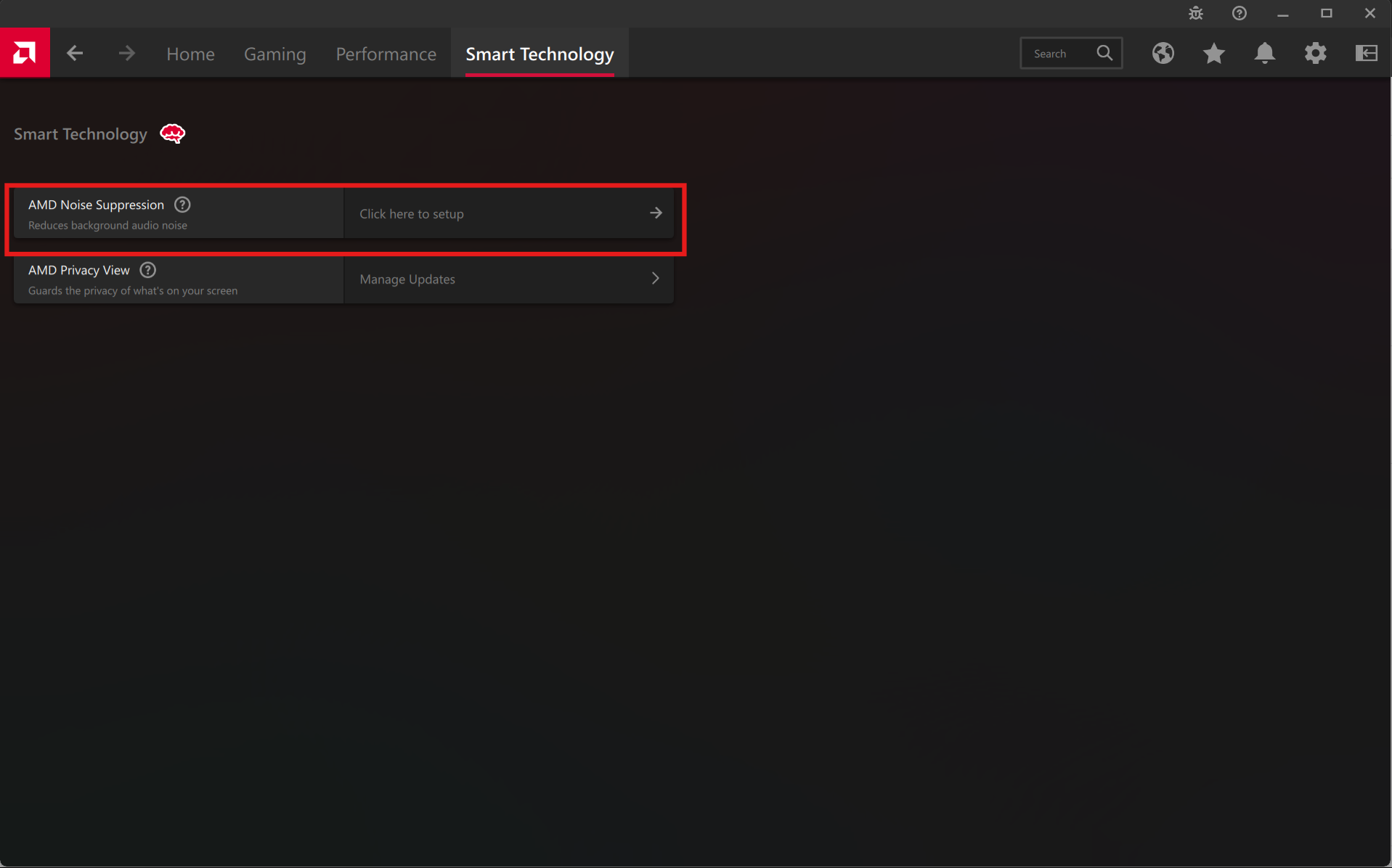The height and width of the screenshot is (868, 1392).
Task: Open the Performance tab
Action: point(386,54)
